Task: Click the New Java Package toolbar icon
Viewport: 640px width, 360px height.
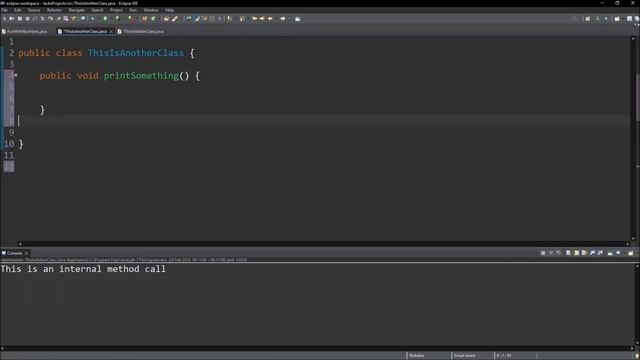Action: tap(144, 19)
